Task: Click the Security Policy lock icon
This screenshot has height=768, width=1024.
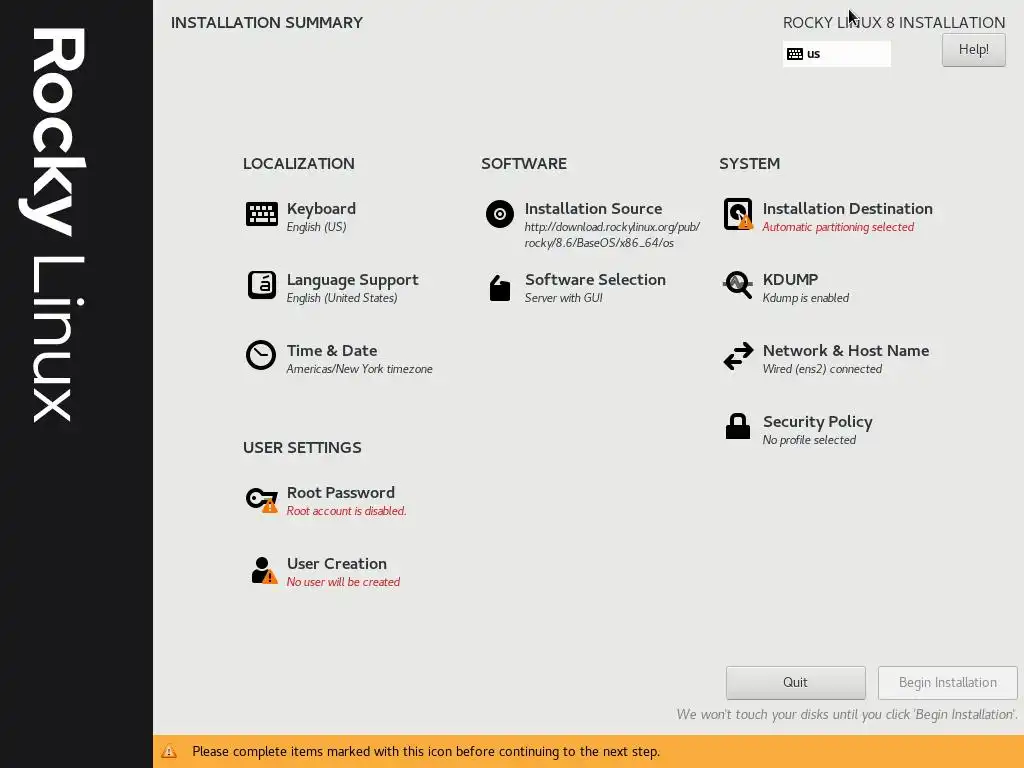Action: [738, 426]
